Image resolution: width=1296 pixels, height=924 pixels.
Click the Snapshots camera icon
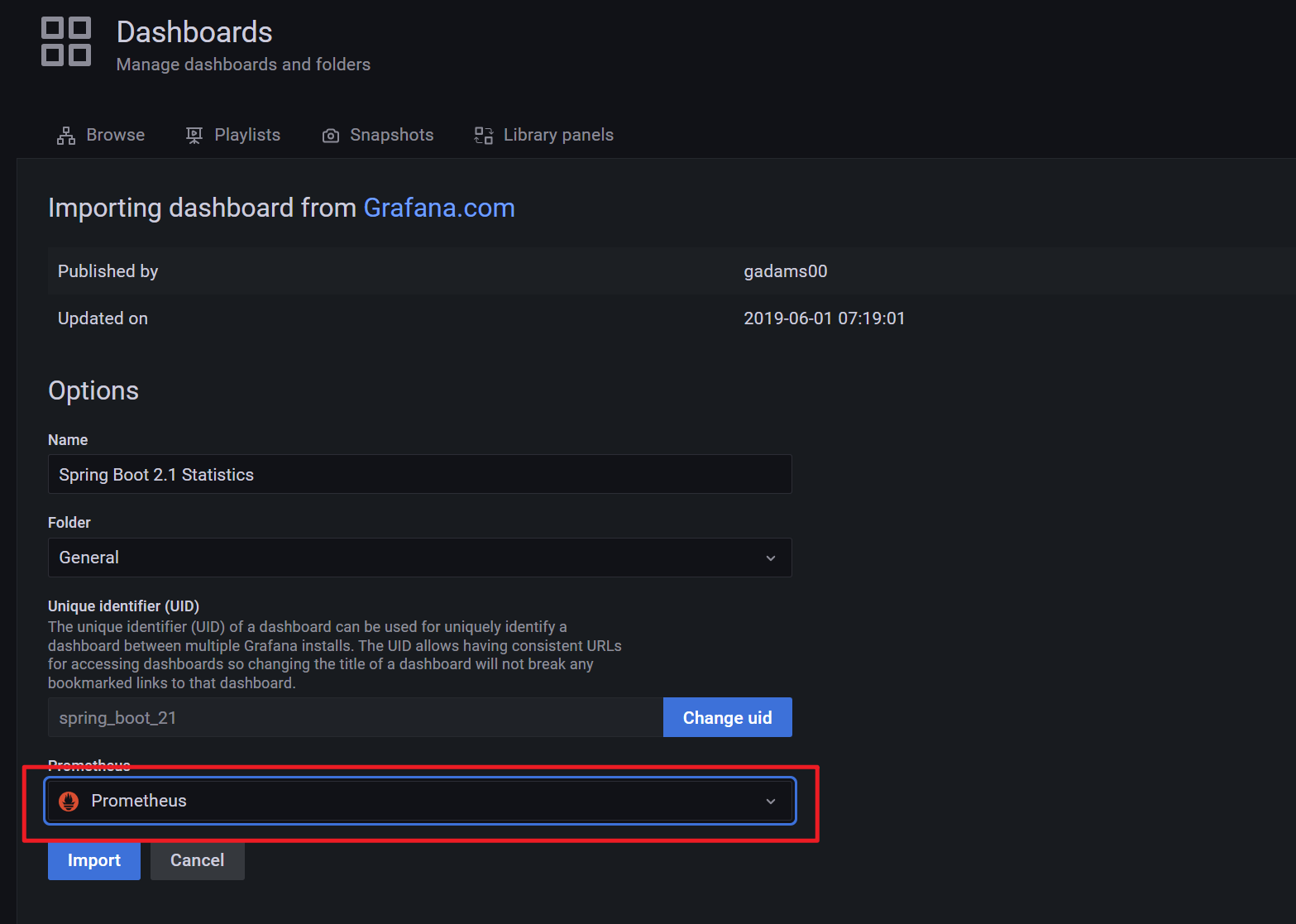pyautogui.click(x=331, y=136)
